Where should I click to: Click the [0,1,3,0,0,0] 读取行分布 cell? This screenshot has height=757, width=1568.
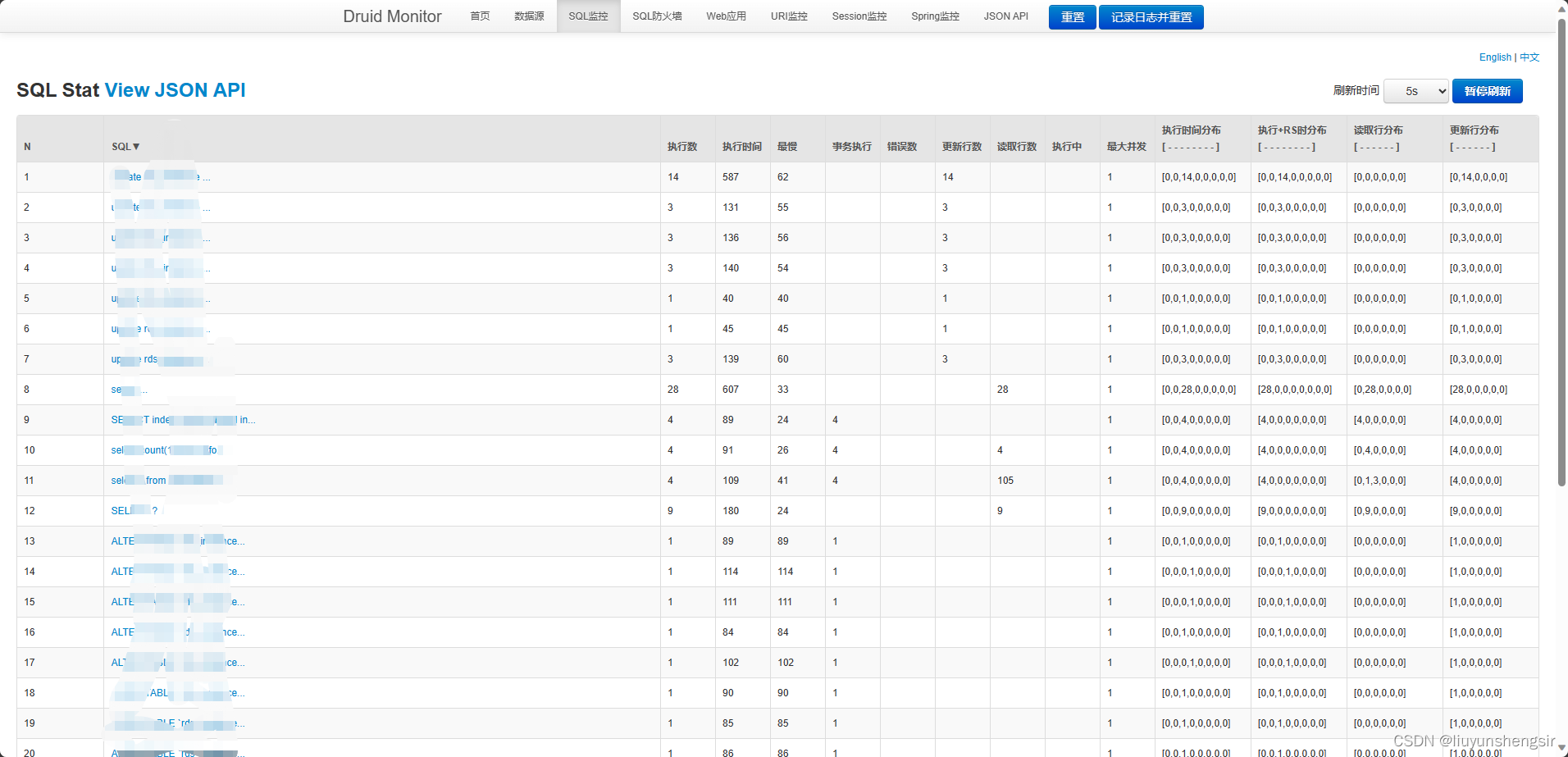1379,481
